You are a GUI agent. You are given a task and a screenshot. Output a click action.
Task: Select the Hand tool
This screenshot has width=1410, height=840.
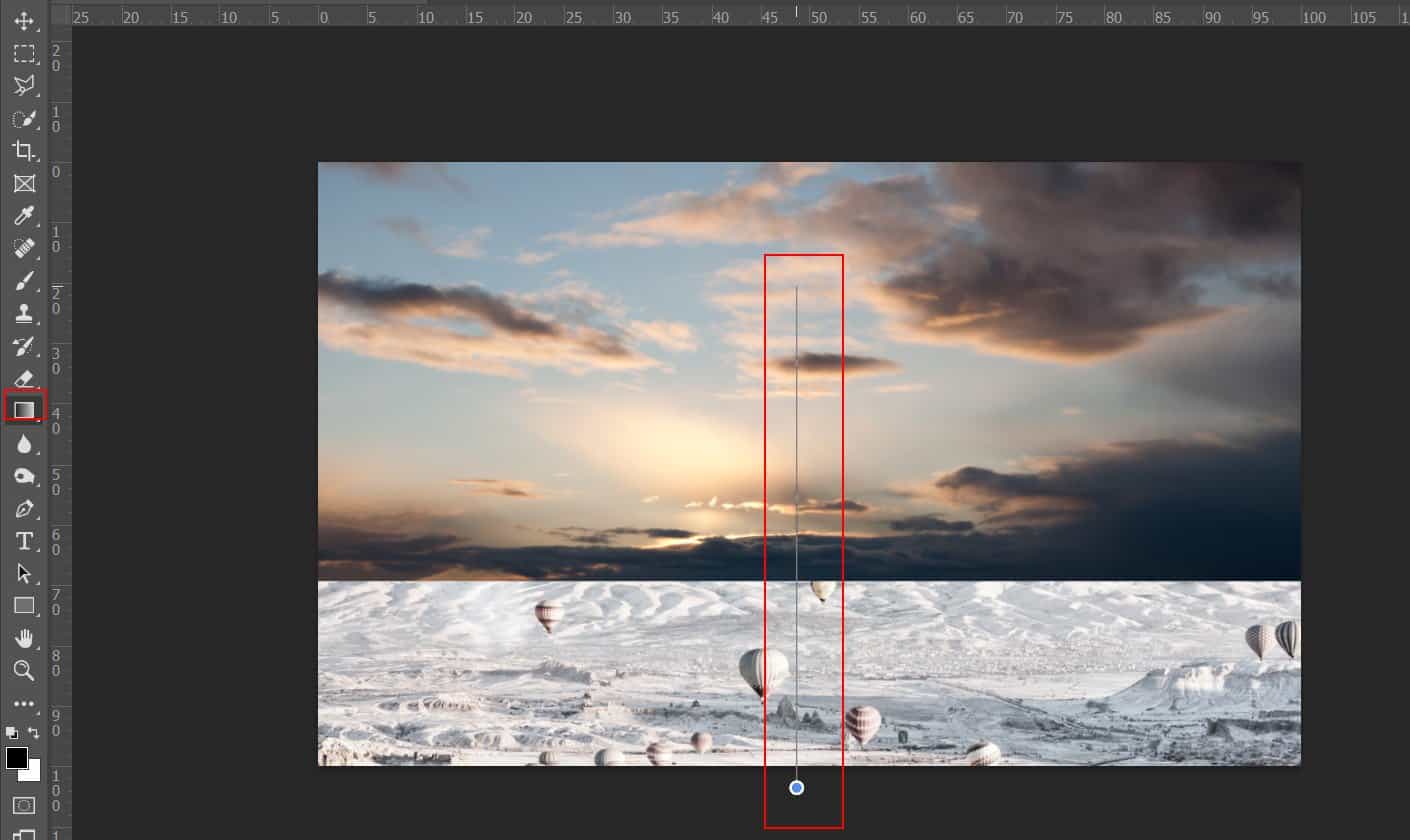[x=24, y=638]
